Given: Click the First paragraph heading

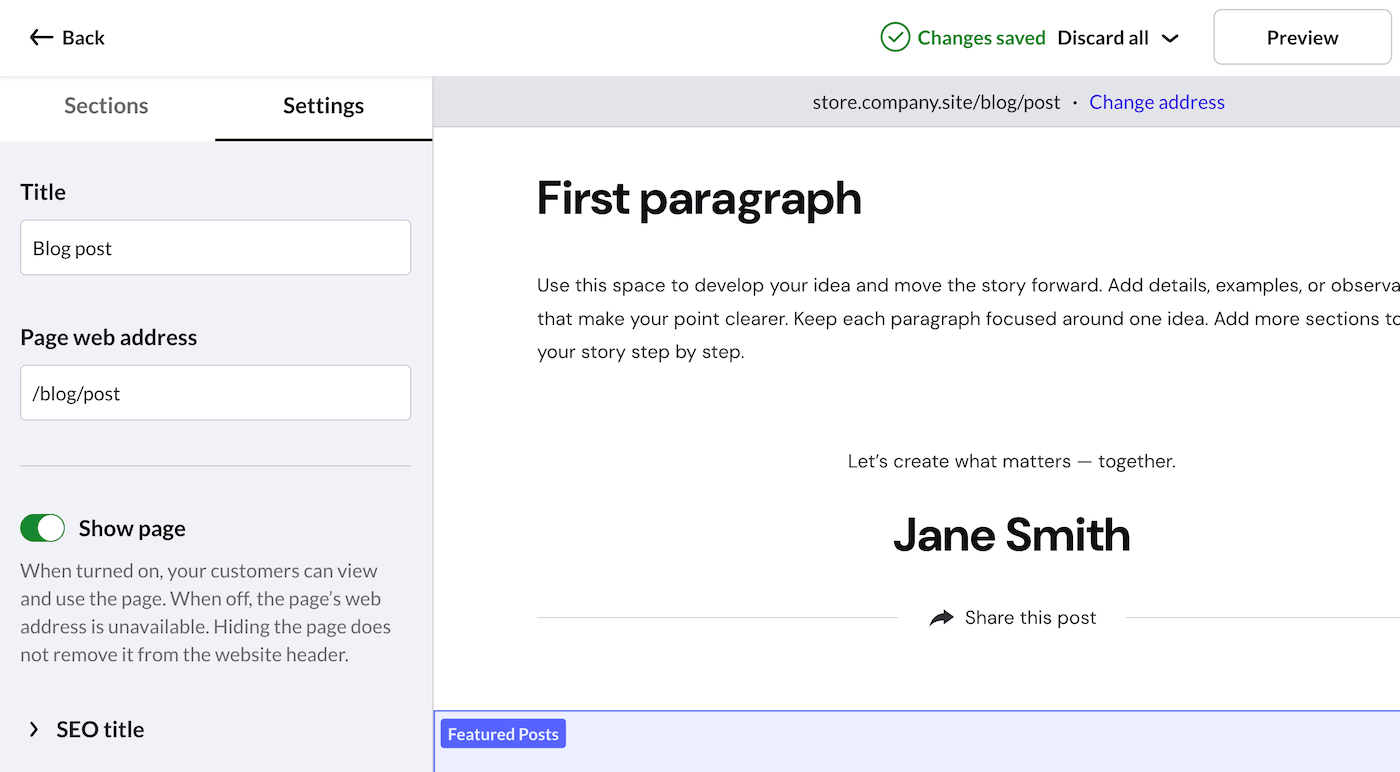Looking at the screenshot, I should point(699,198).
